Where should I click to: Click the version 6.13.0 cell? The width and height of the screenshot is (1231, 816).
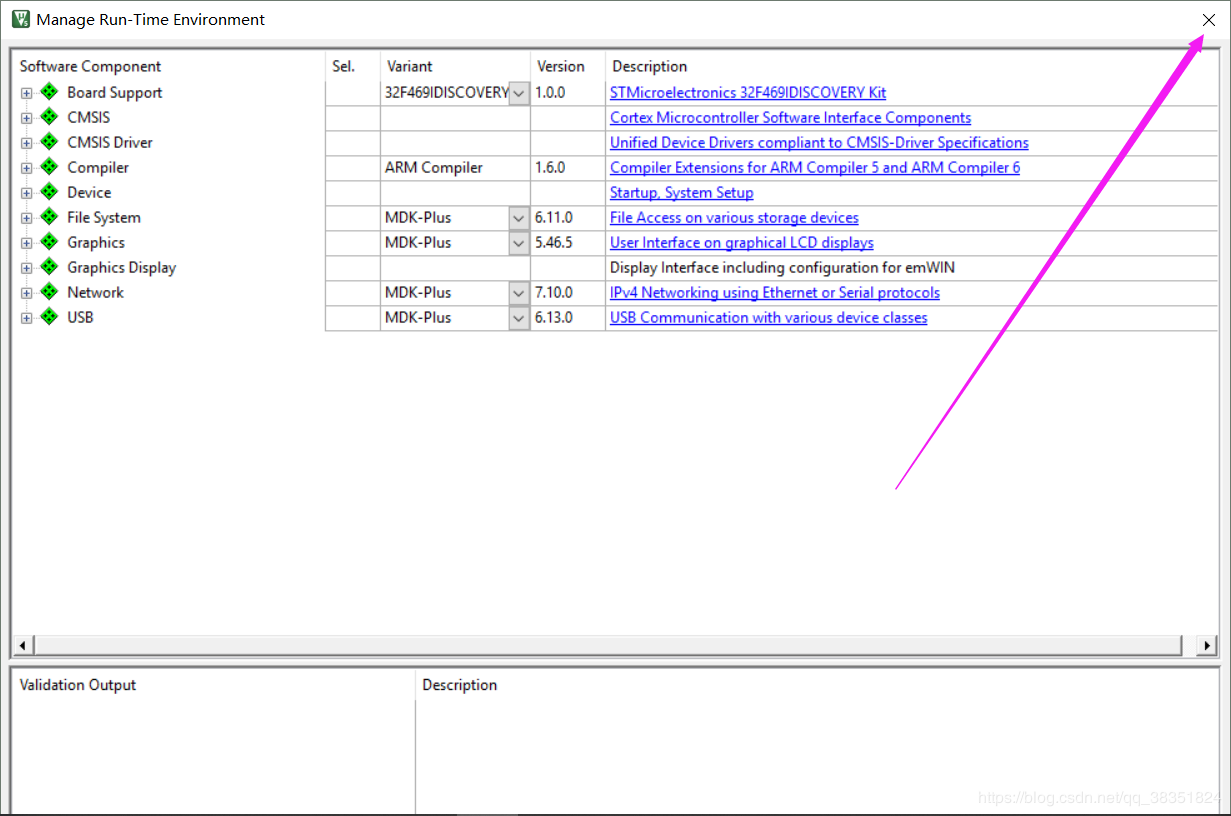[x=568, y=318]
